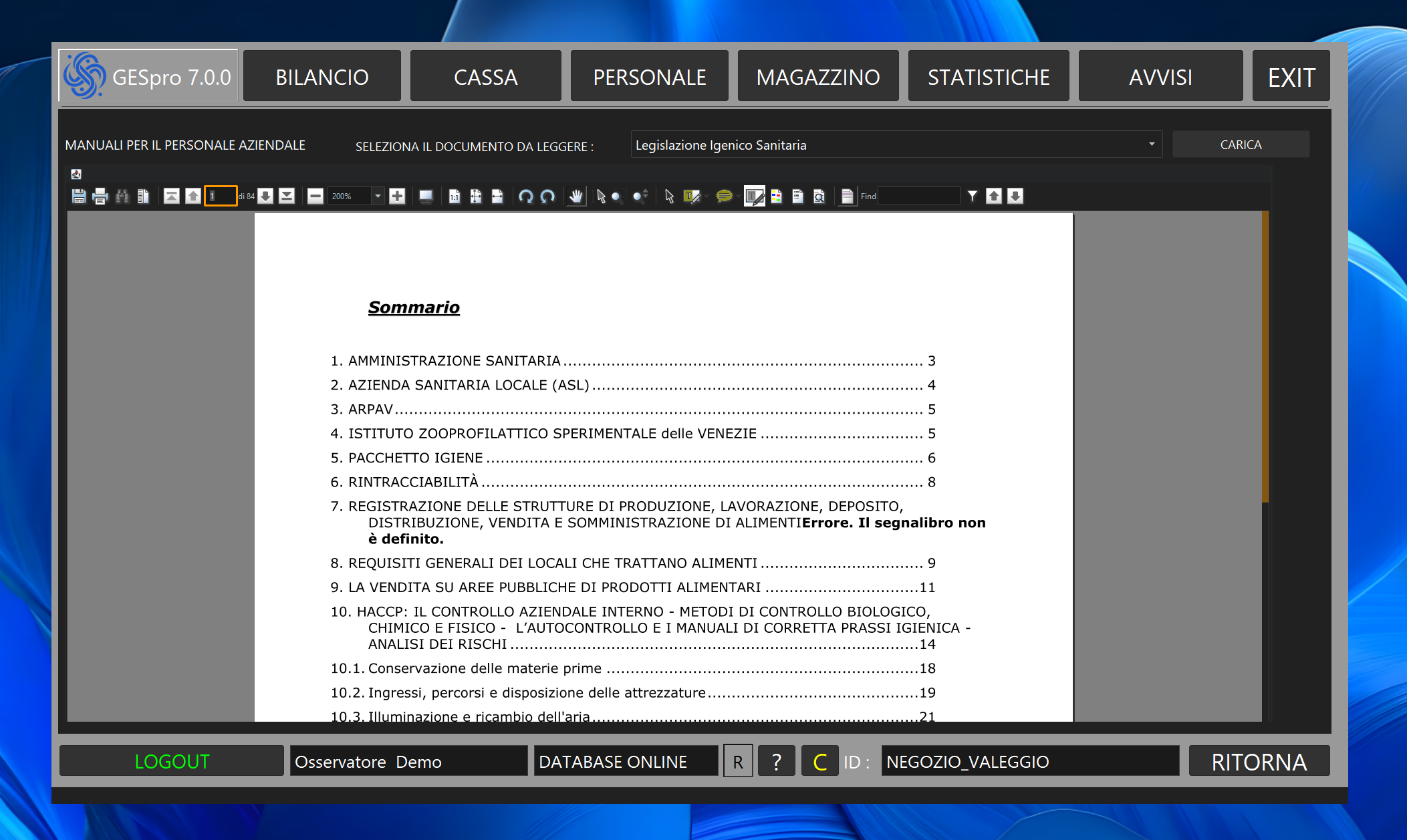Select the hand pan tool
This screenshot has width=1407, height=840.
576,196
